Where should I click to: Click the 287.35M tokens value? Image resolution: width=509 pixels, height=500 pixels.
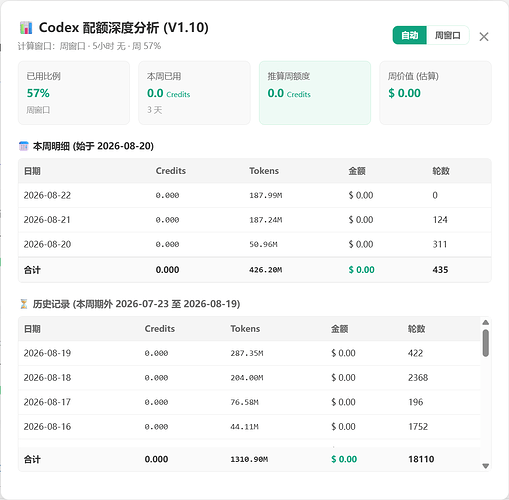[247, 353]
